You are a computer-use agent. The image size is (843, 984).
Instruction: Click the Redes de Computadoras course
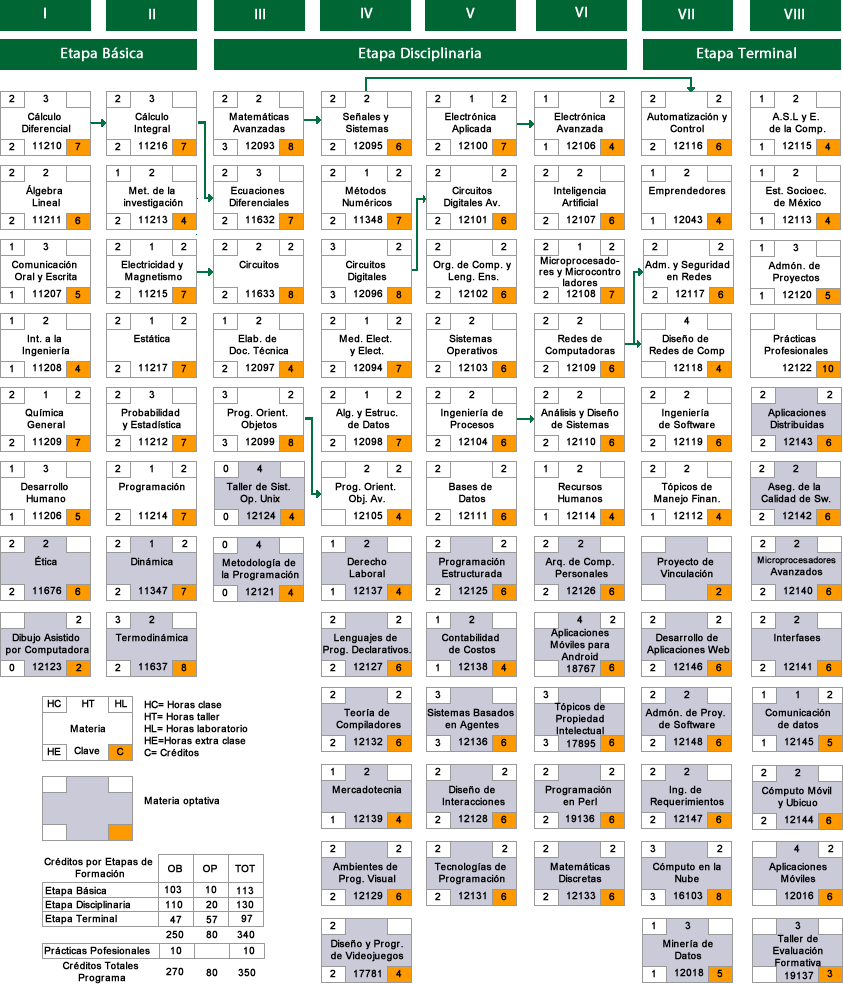(x=579, y=346)
